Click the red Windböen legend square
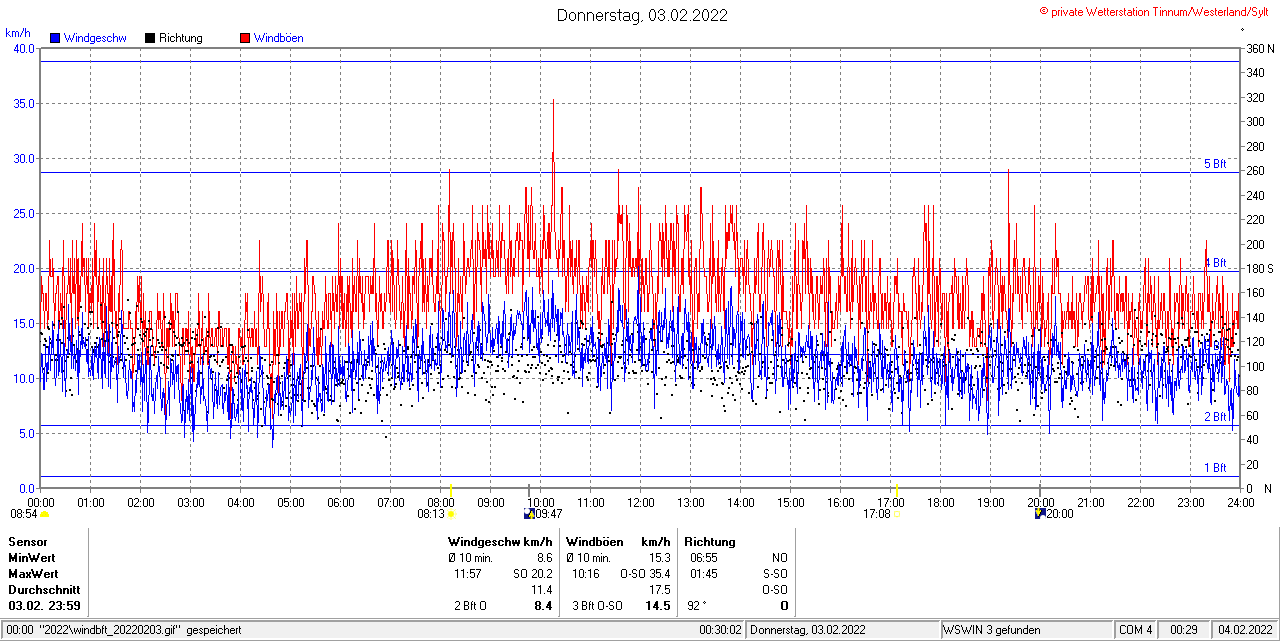Viewport: 1280px width, 641px height. (x=245, y=38)
